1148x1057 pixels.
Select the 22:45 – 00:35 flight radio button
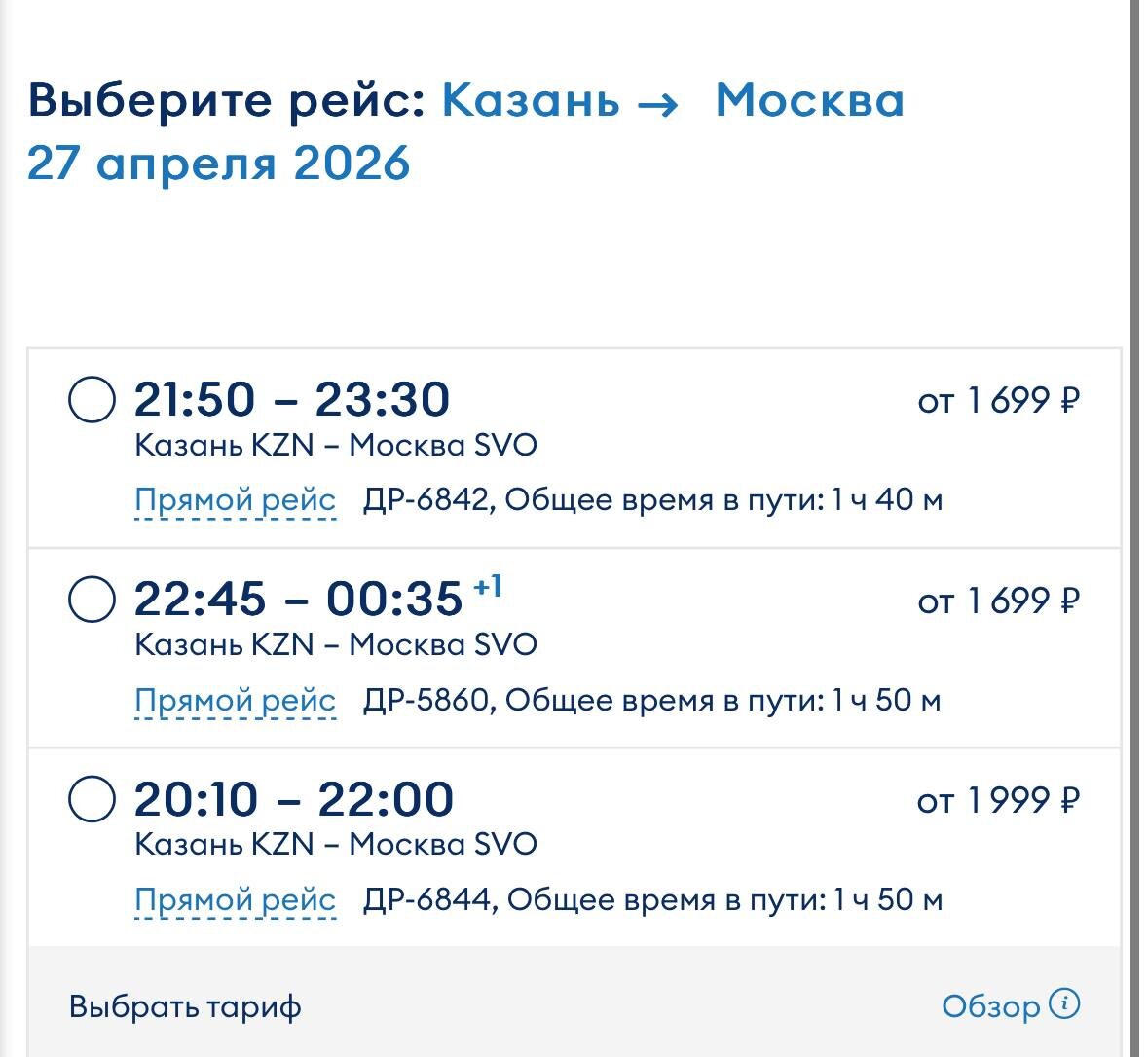92,599
